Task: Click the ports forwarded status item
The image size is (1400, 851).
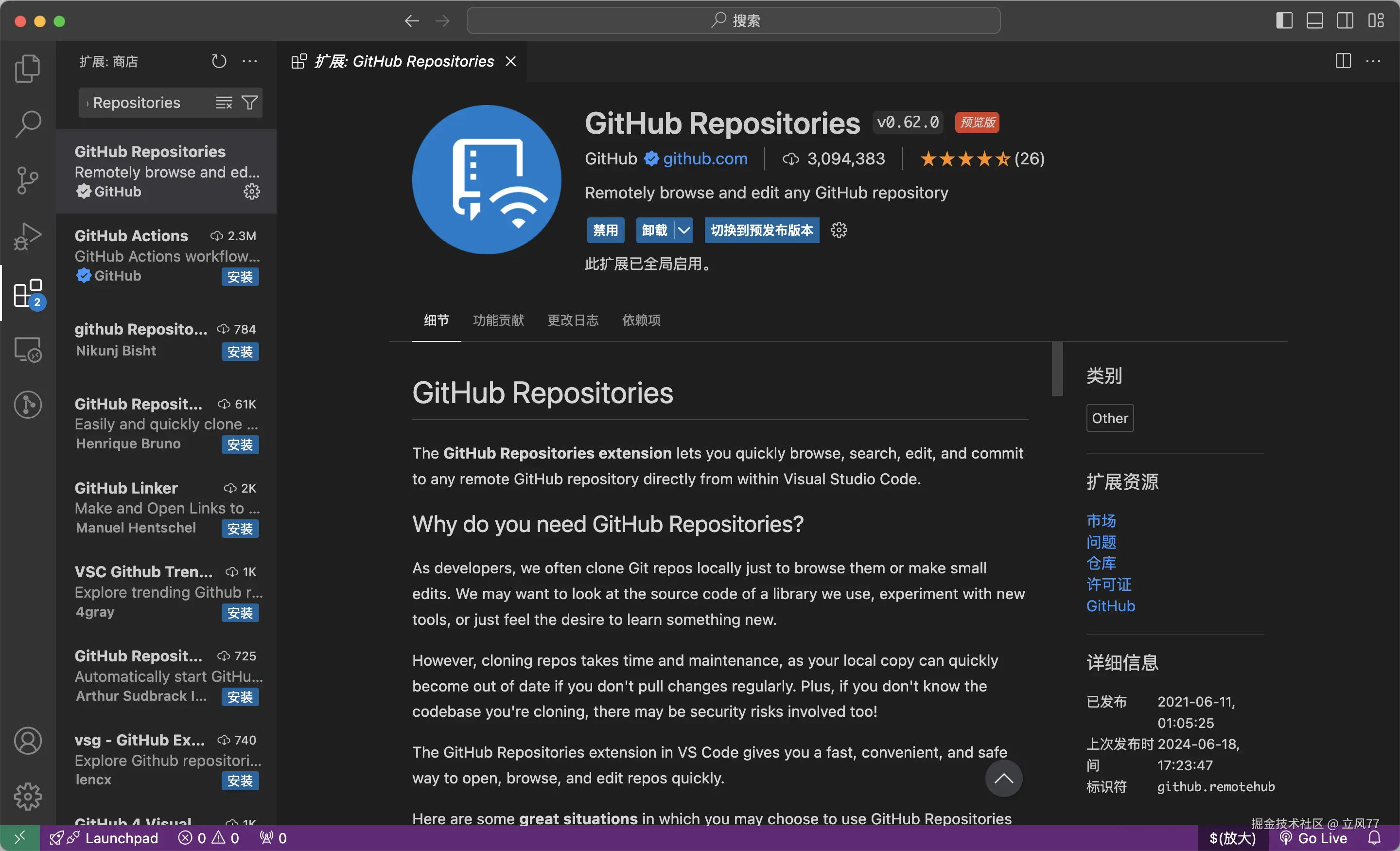Action: click(273, 838)
